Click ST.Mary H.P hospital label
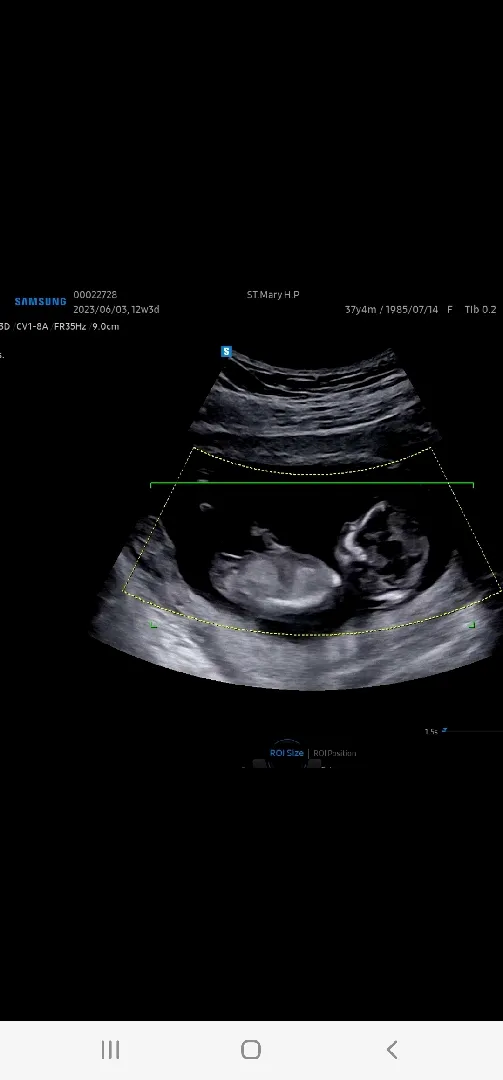This screenshot has height=1080, width=503. pos(273,295)
